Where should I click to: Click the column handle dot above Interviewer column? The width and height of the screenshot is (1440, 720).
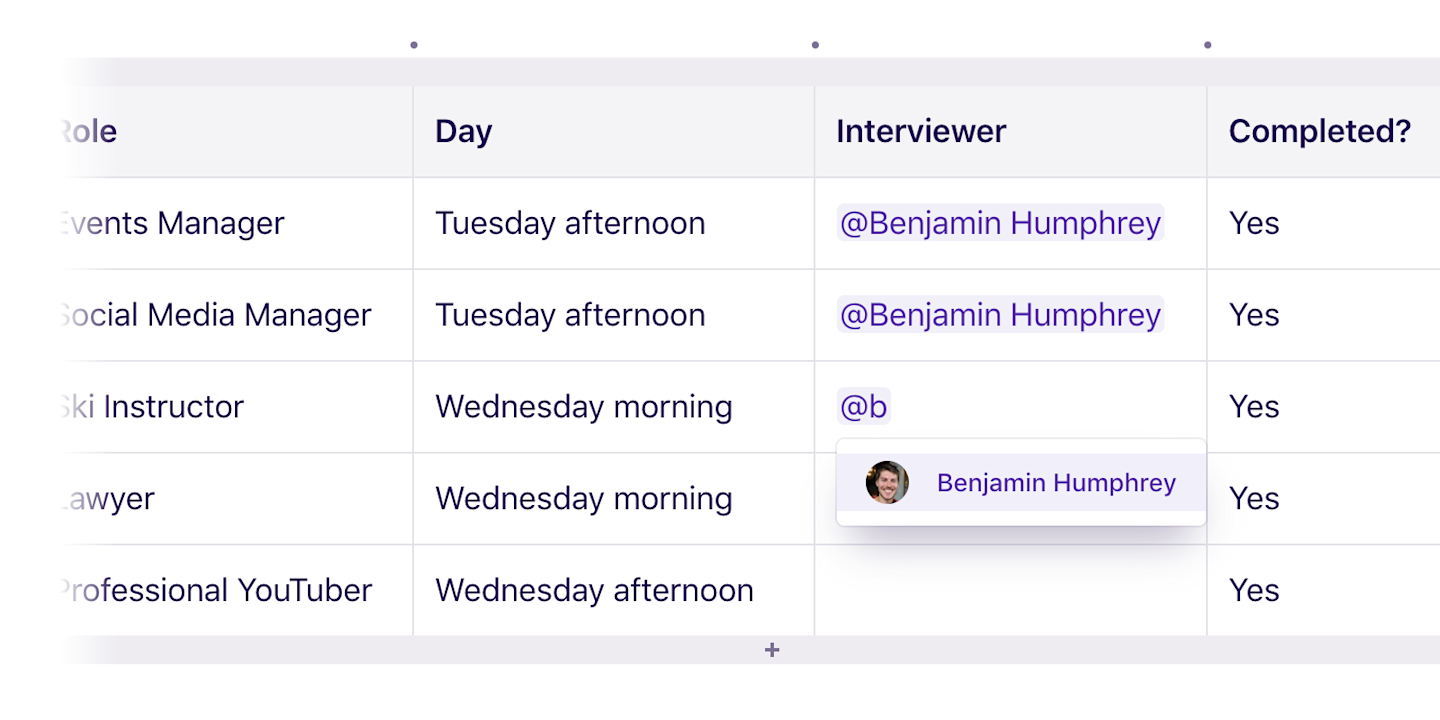point(815,45)
